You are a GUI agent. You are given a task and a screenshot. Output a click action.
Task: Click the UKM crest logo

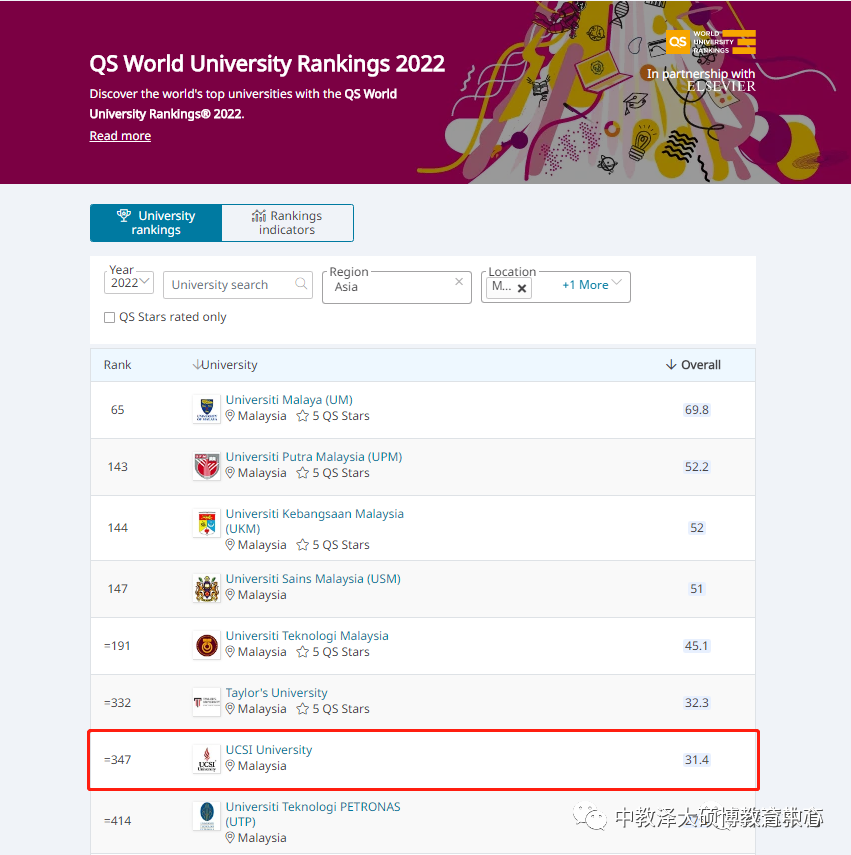(x=207, y=523)
